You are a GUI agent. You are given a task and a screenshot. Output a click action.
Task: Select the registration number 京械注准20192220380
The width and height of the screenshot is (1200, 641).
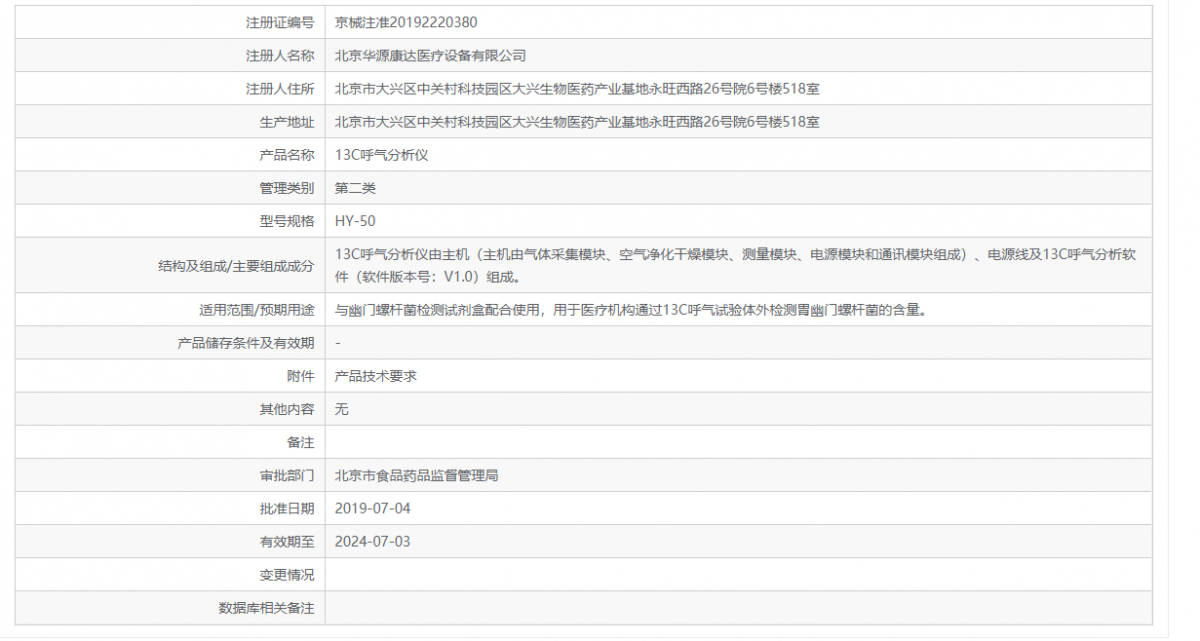407,21
